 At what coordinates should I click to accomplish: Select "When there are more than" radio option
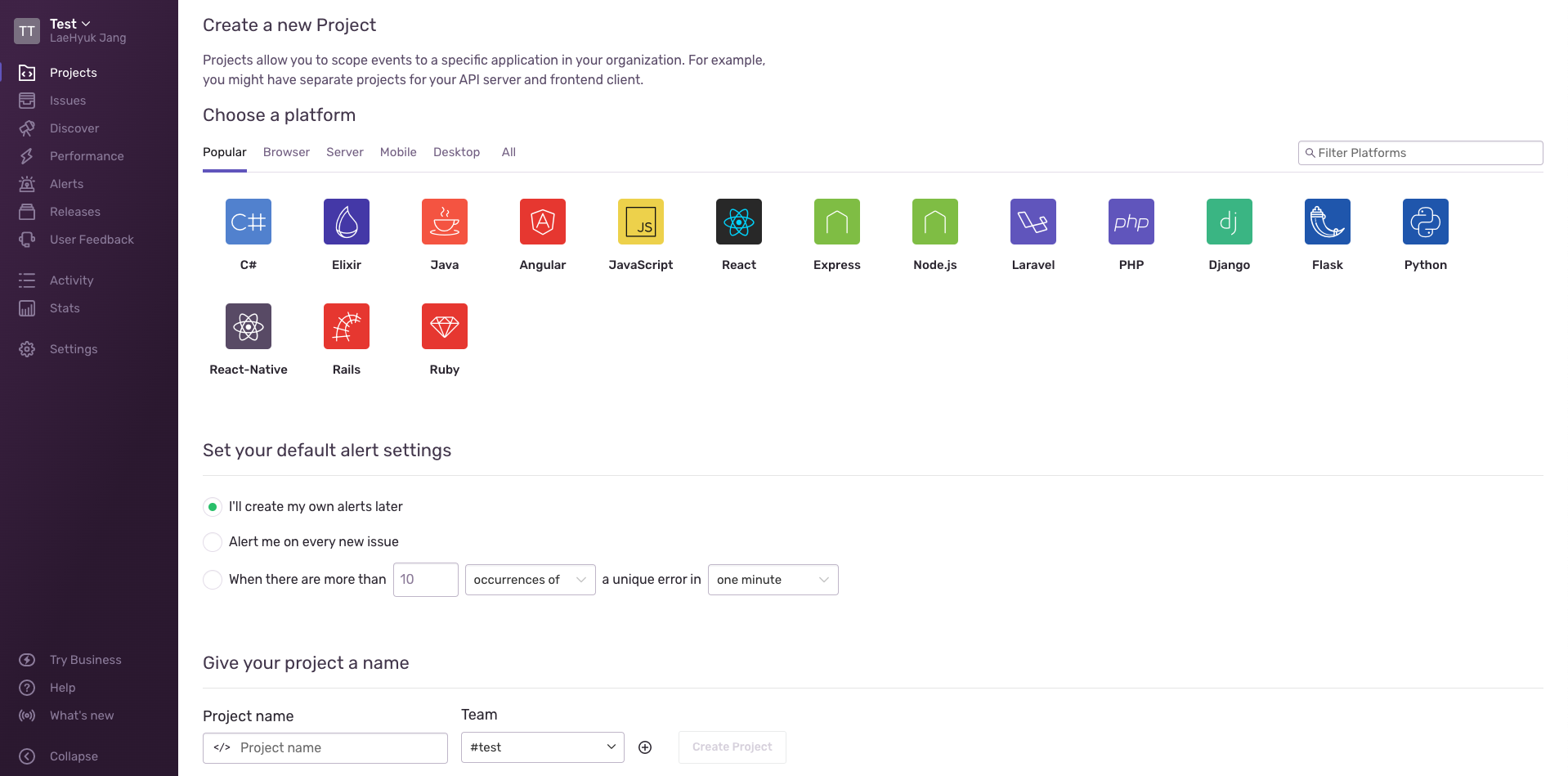[213, 580]
